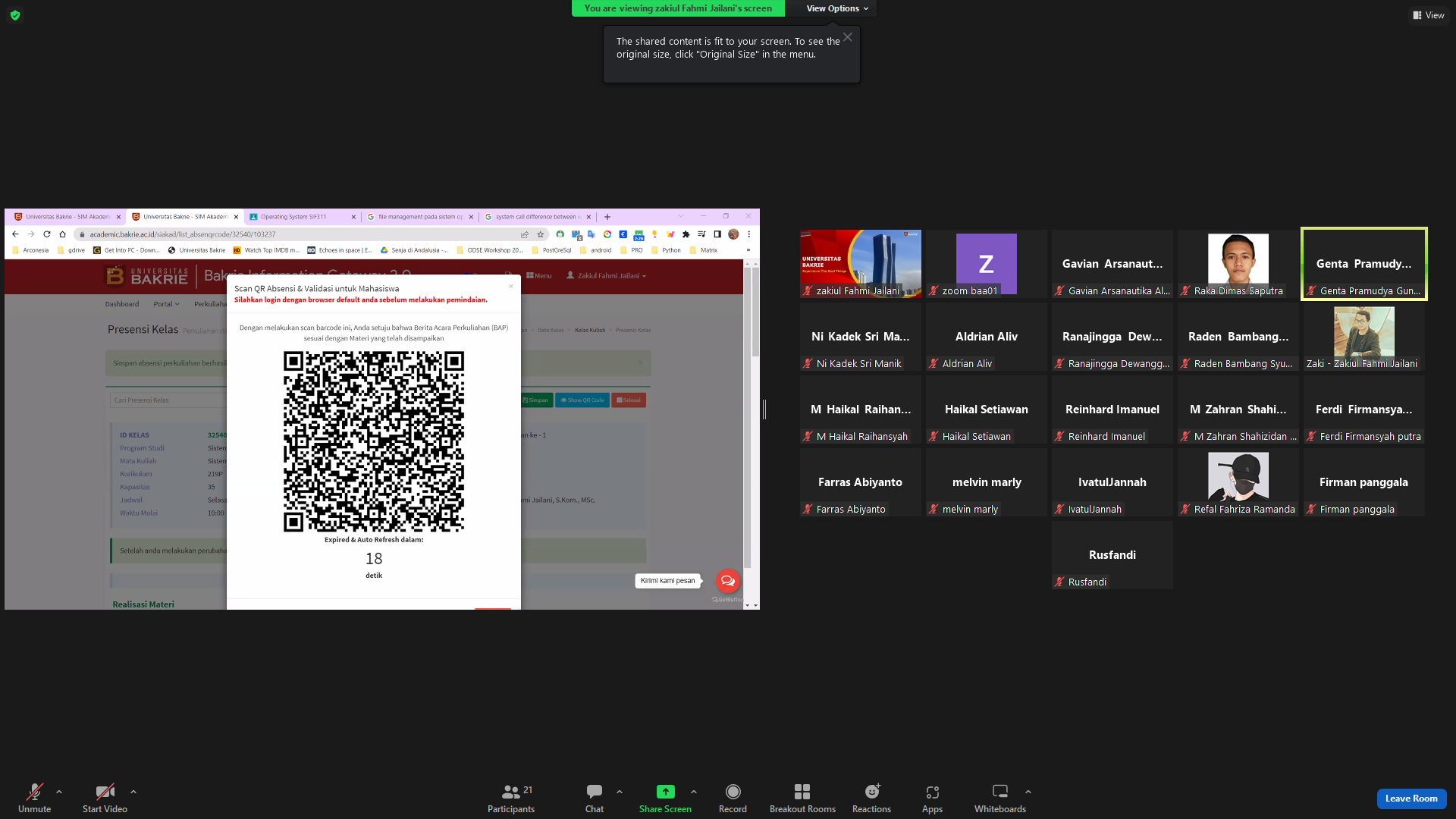Image resolution: width=1456 pixels, height=819 pixels.
Task: Select Haikal Setiawan's participant tile
Action: pyautogui.click(x=986, y=409)
